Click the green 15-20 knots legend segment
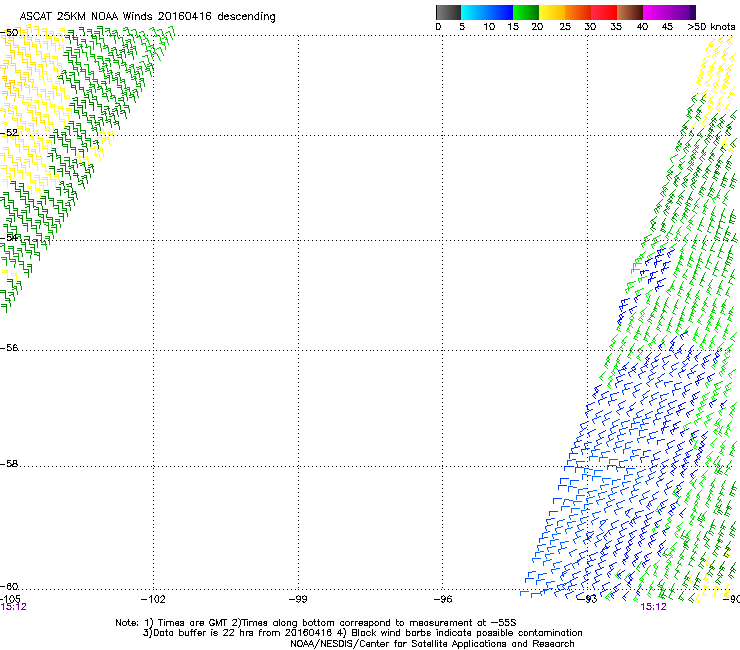Image resolution: width=740 pixels, height=650 pixels. coord(526,12)
